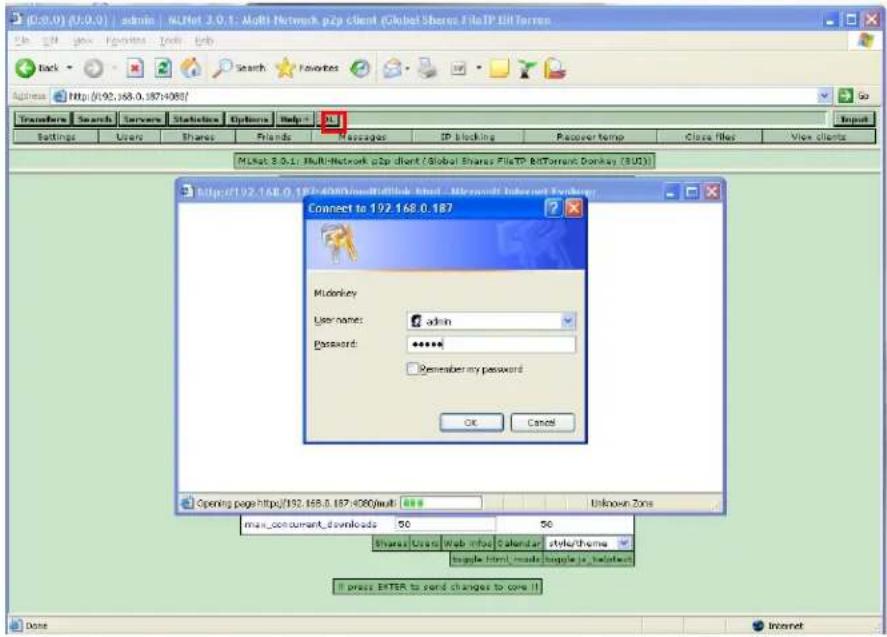Click the address bar URL field
Image resolution: width=887 pixels, height=637 pixels.
[x=436, y=96]
